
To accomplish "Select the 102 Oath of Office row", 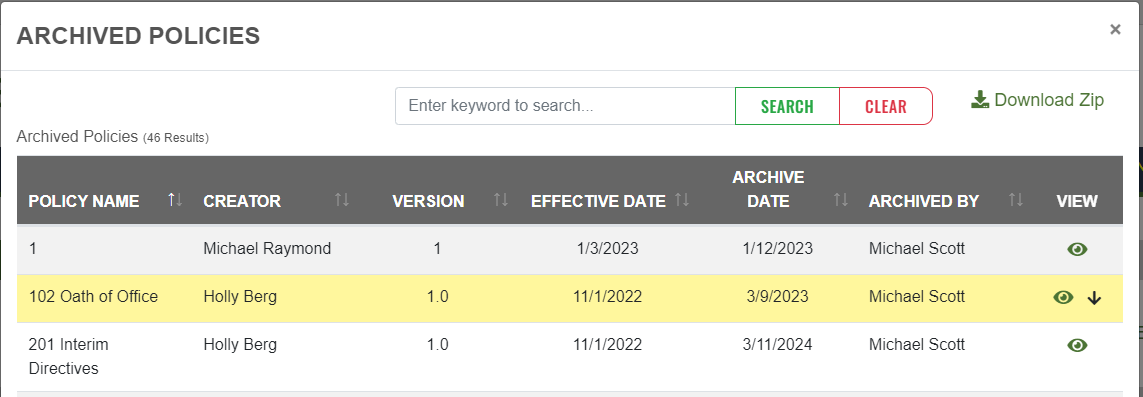I will [x=570, y=298].
